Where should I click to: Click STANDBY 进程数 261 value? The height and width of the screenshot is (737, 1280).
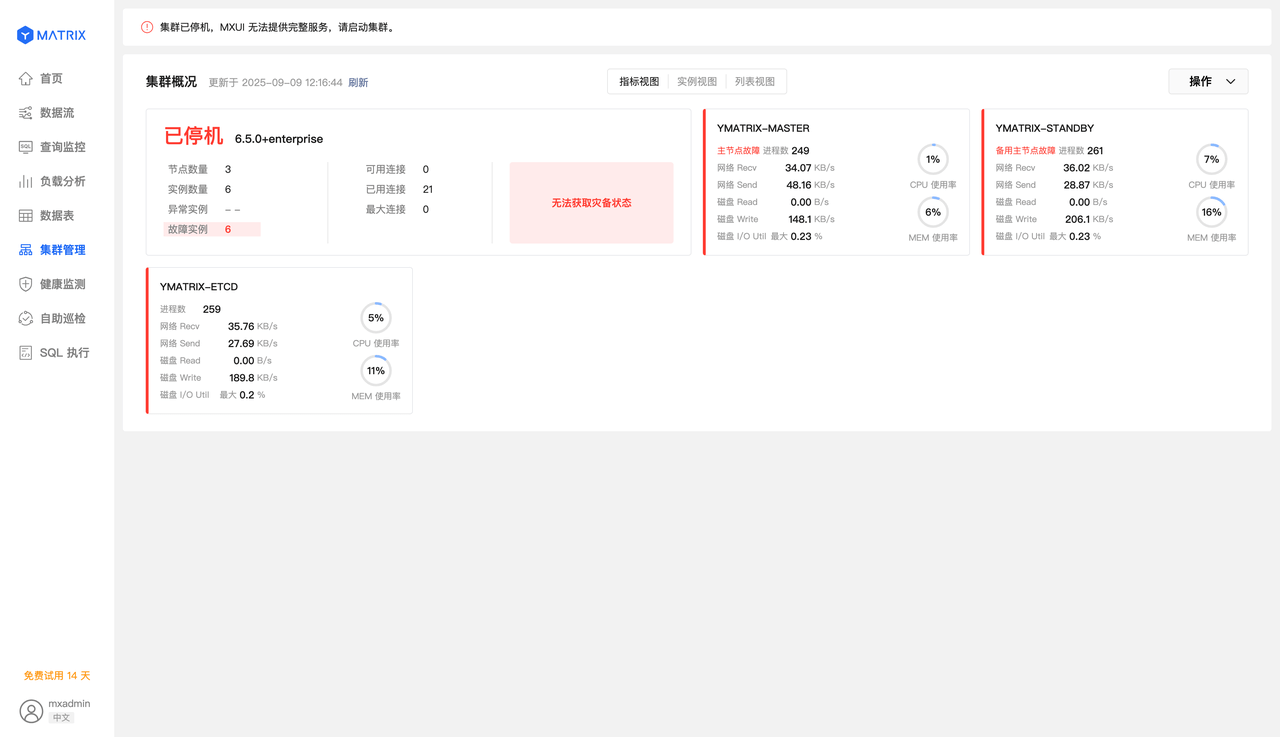pos(1095,151)
